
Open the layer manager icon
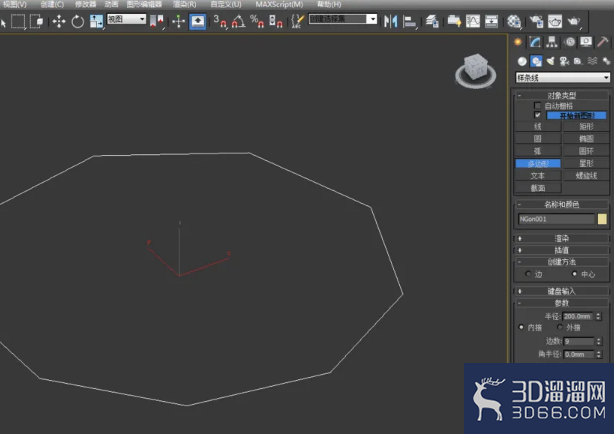point(432,21)
